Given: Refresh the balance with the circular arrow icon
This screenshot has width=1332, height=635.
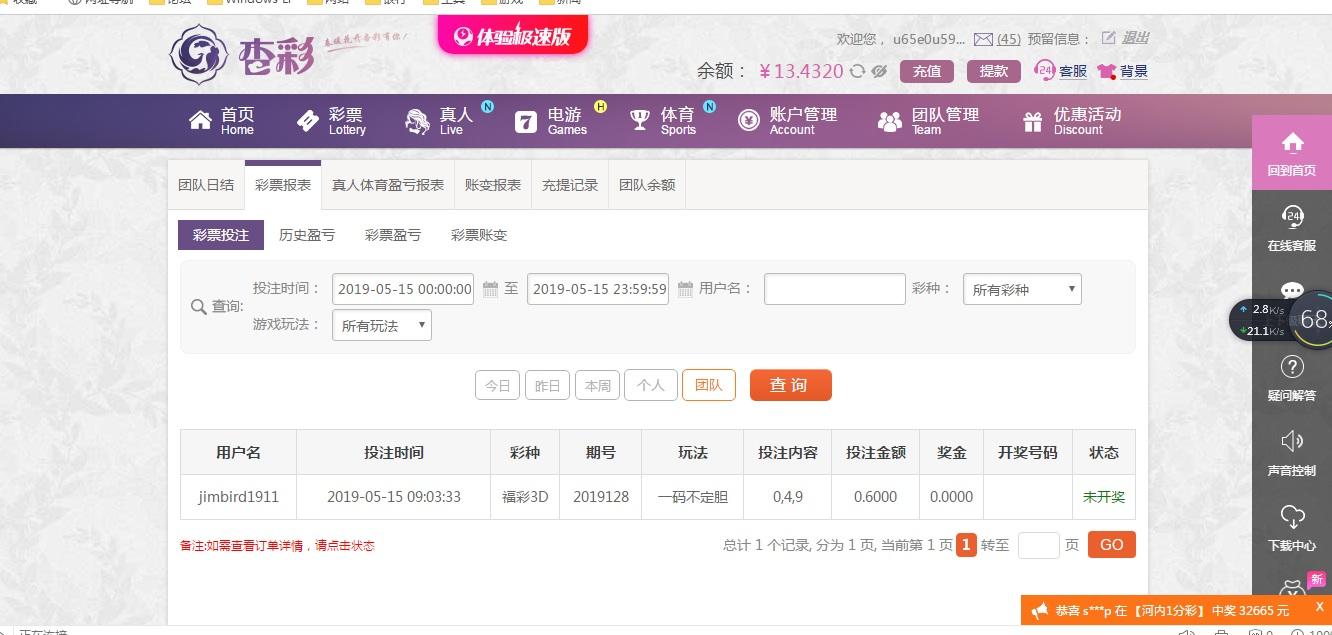Looking at the screenshot, I should 857,71.
